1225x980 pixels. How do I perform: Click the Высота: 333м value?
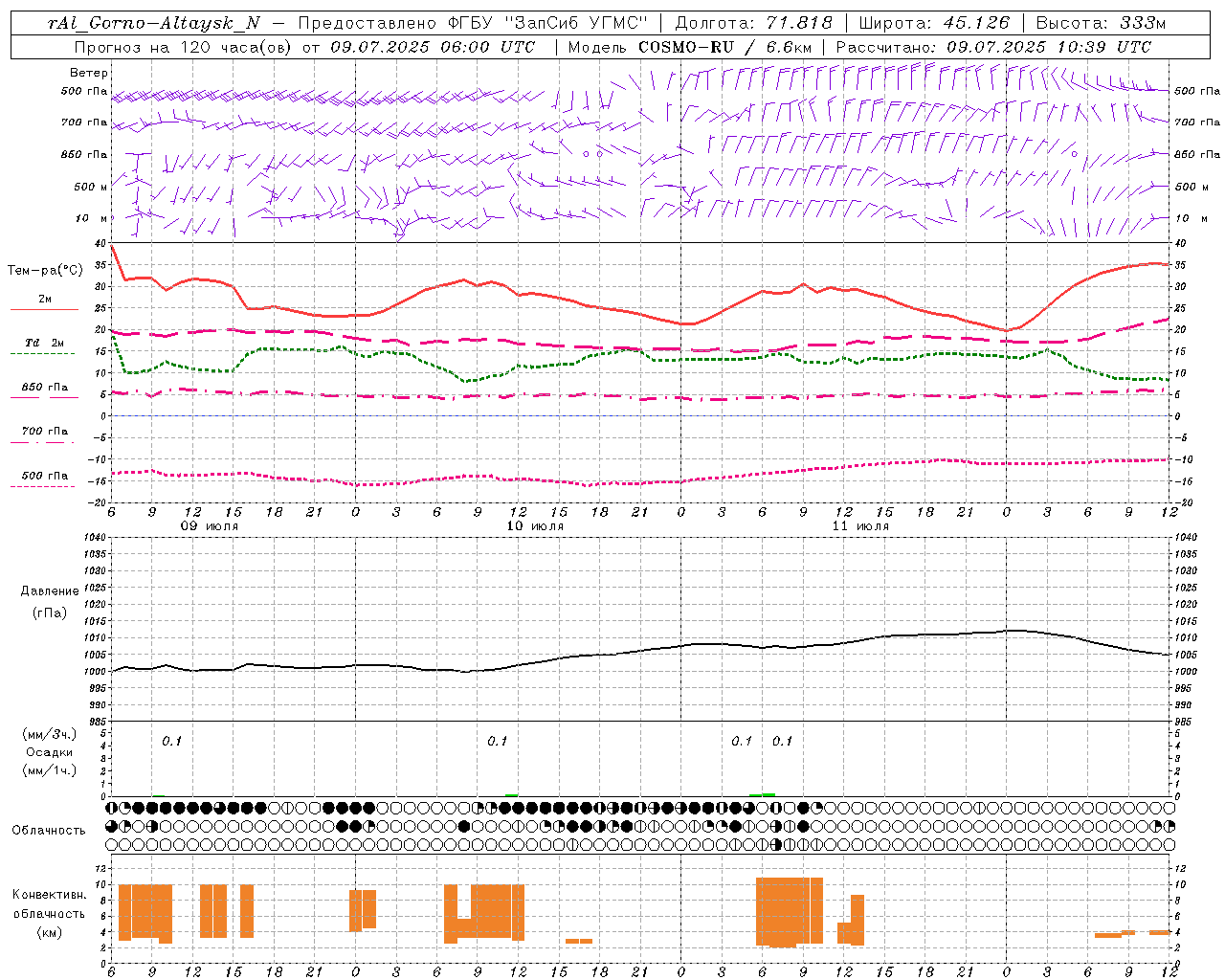point(1102,23)
